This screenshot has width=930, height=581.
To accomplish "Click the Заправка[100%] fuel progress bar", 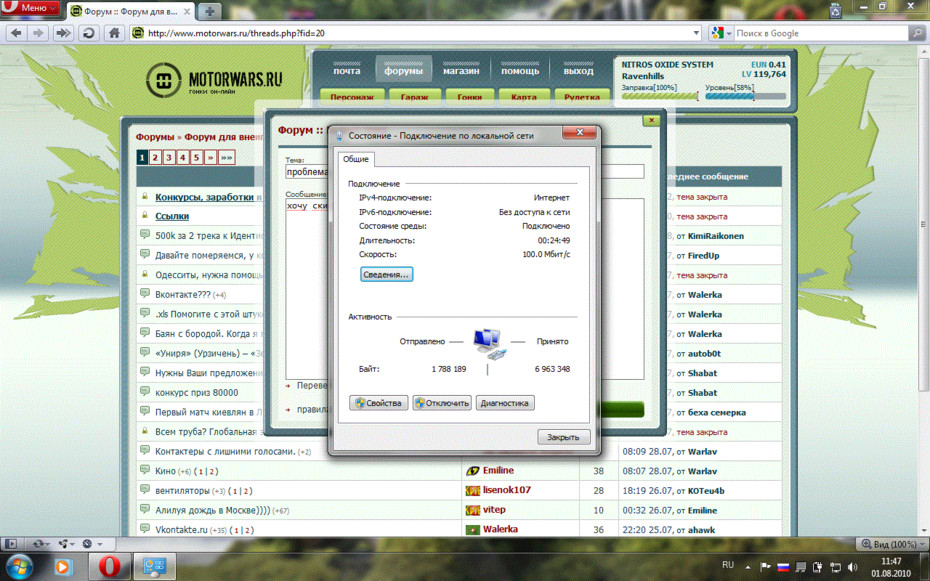I will (x=660, y=97).
